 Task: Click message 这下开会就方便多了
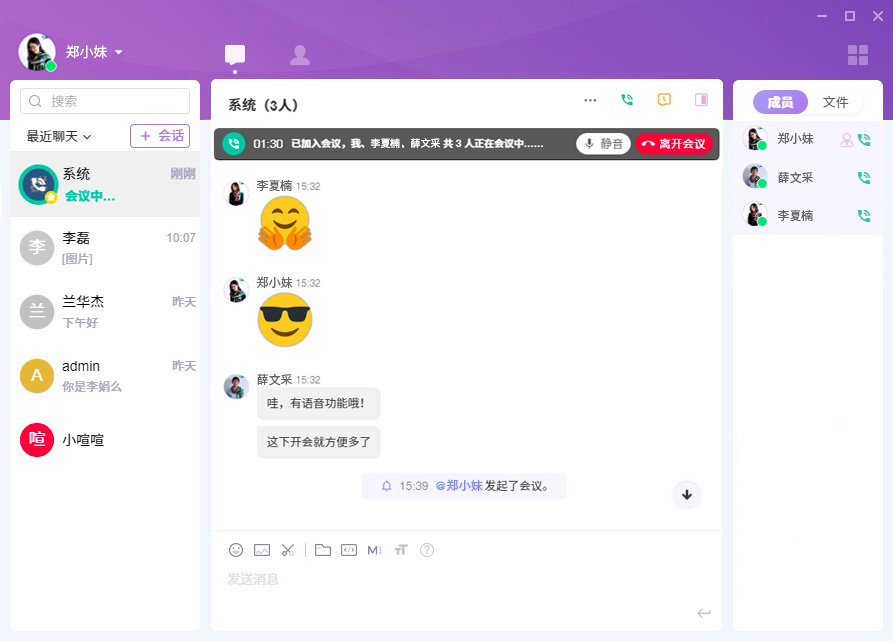click(x=318, y=442)
